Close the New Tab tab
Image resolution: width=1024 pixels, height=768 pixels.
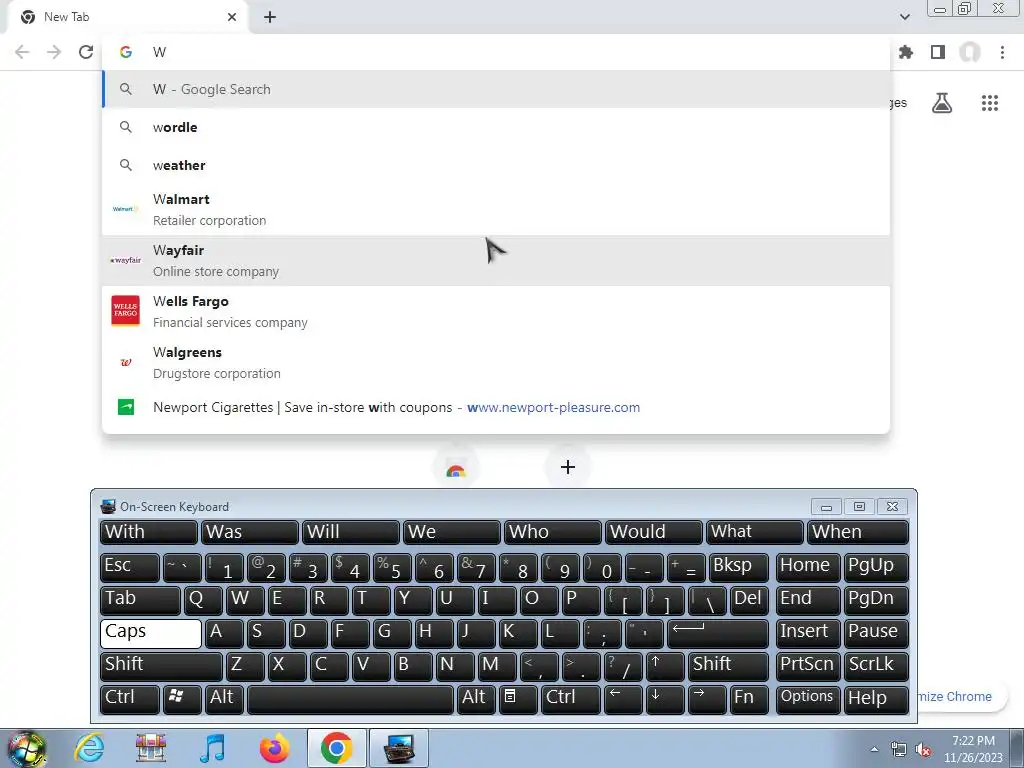[x=232, y=17]
